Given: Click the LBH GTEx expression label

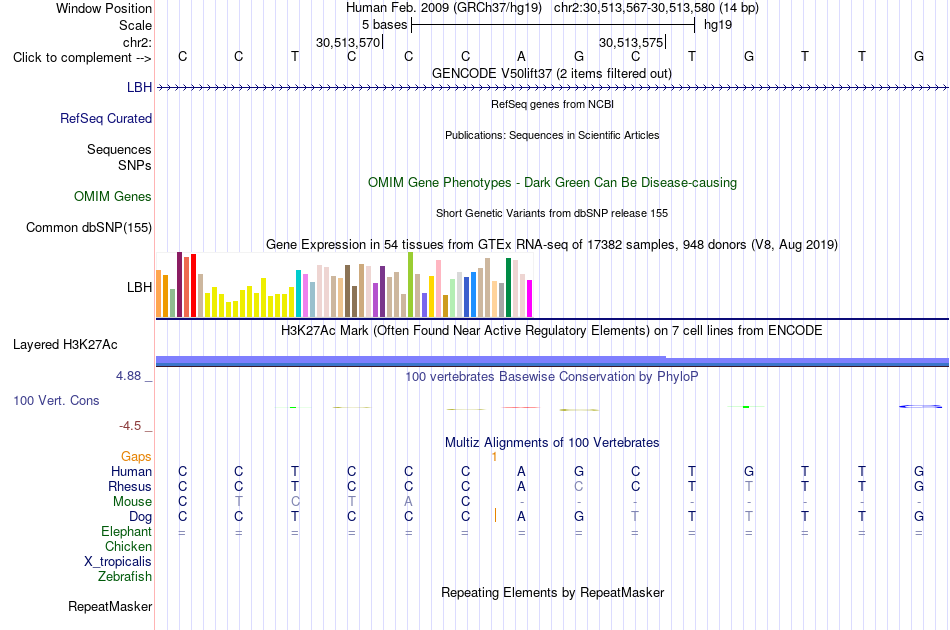Looking at the screenshot, I should pyautogui.click(x=139, y=287).
